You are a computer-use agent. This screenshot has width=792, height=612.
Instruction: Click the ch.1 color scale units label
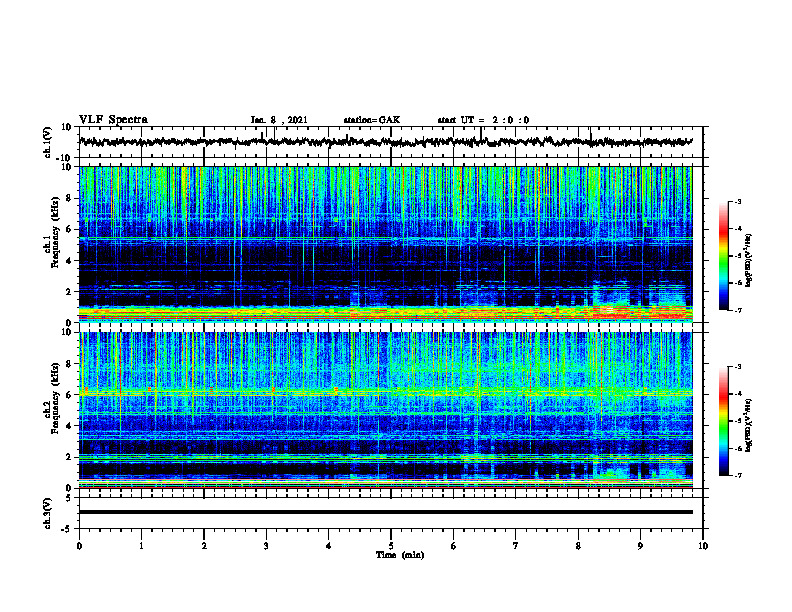[749, 260]
